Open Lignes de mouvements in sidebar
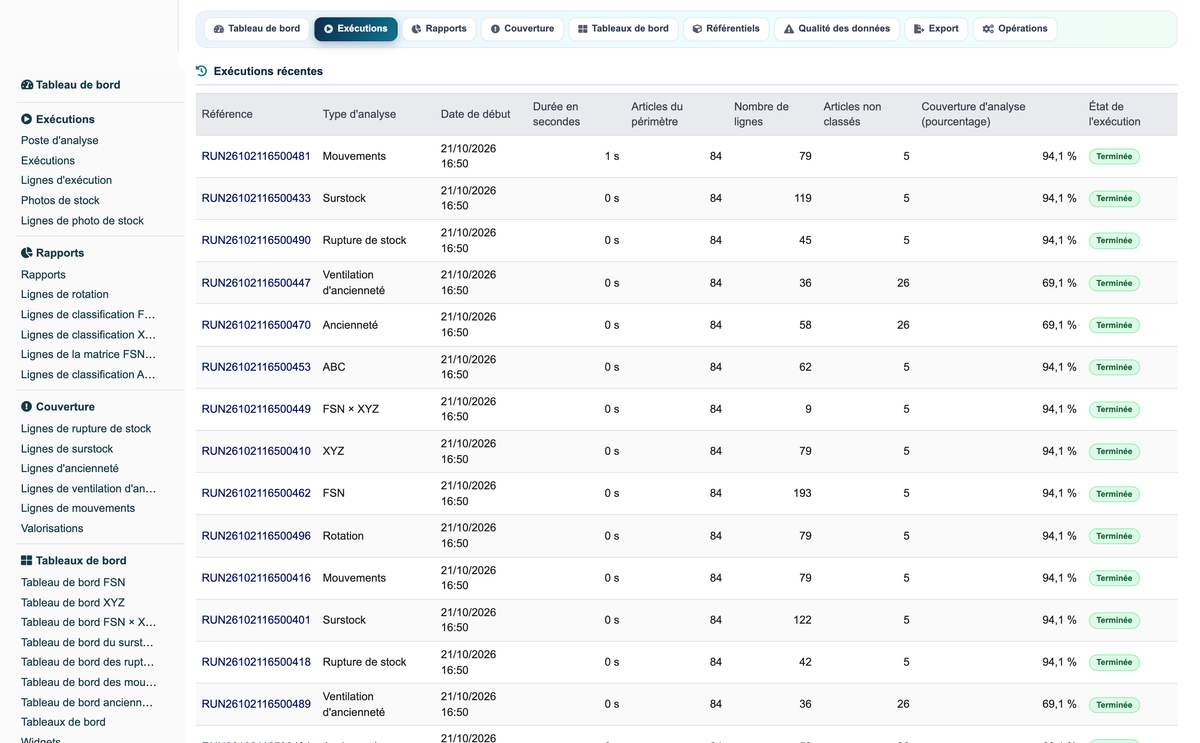 pos(78,508)
